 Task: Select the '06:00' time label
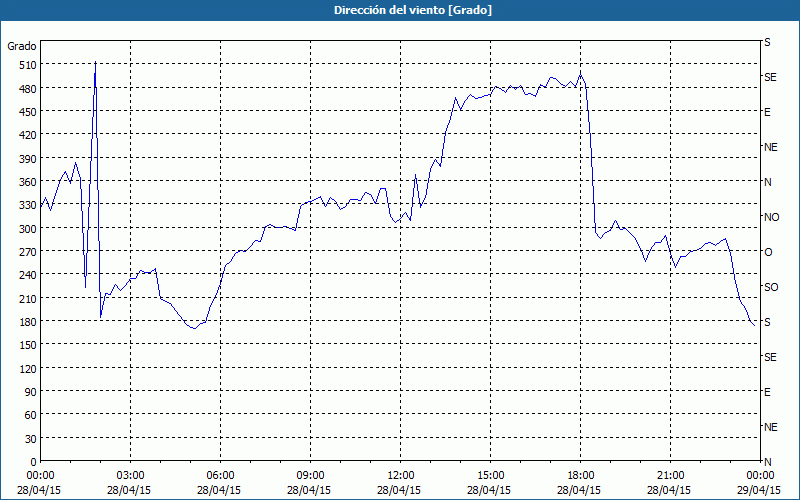click(220, 476)
